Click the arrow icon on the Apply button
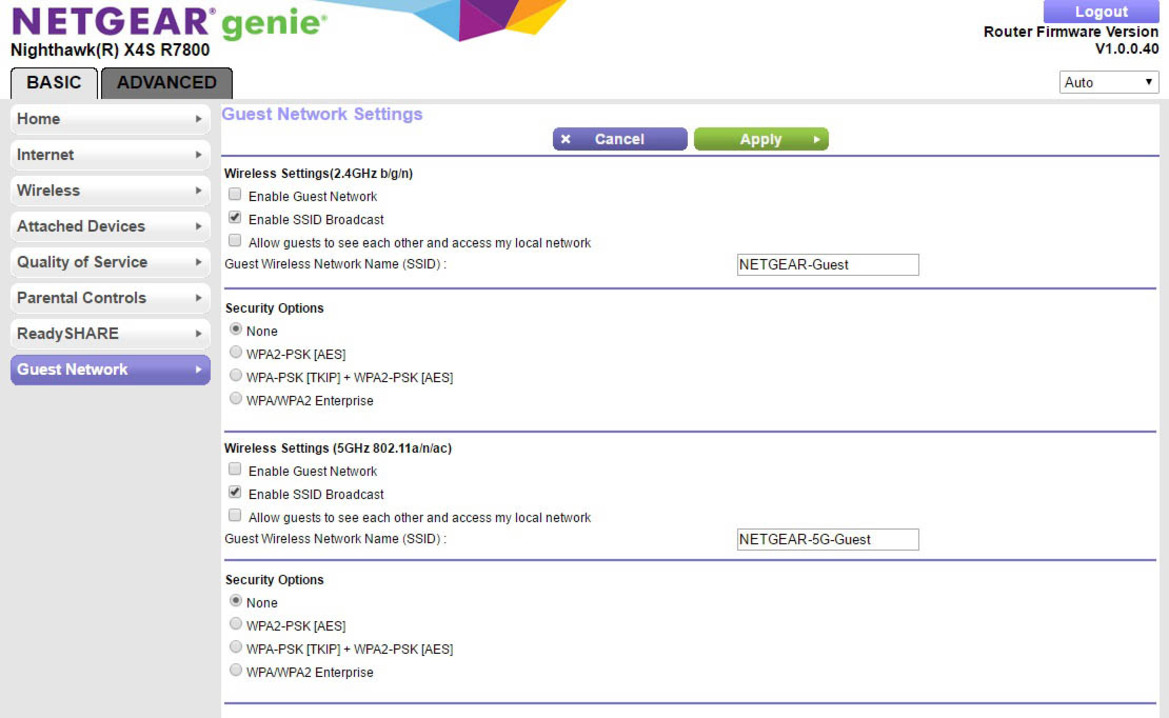Image resolution: width=1169 pixels, height=718 pixels. (x=816, y=139)
